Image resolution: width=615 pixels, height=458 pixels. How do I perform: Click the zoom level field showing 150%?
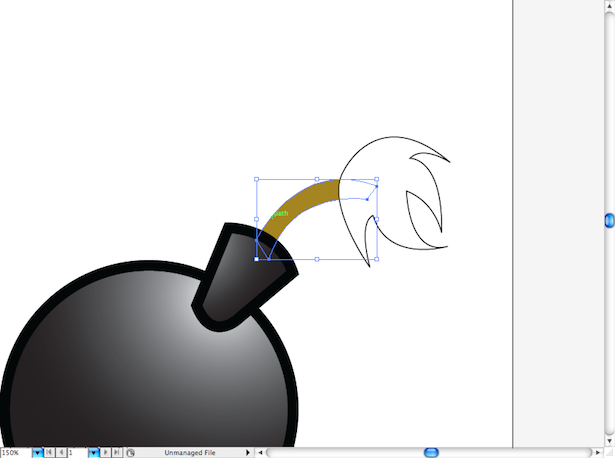click(16, 453)
